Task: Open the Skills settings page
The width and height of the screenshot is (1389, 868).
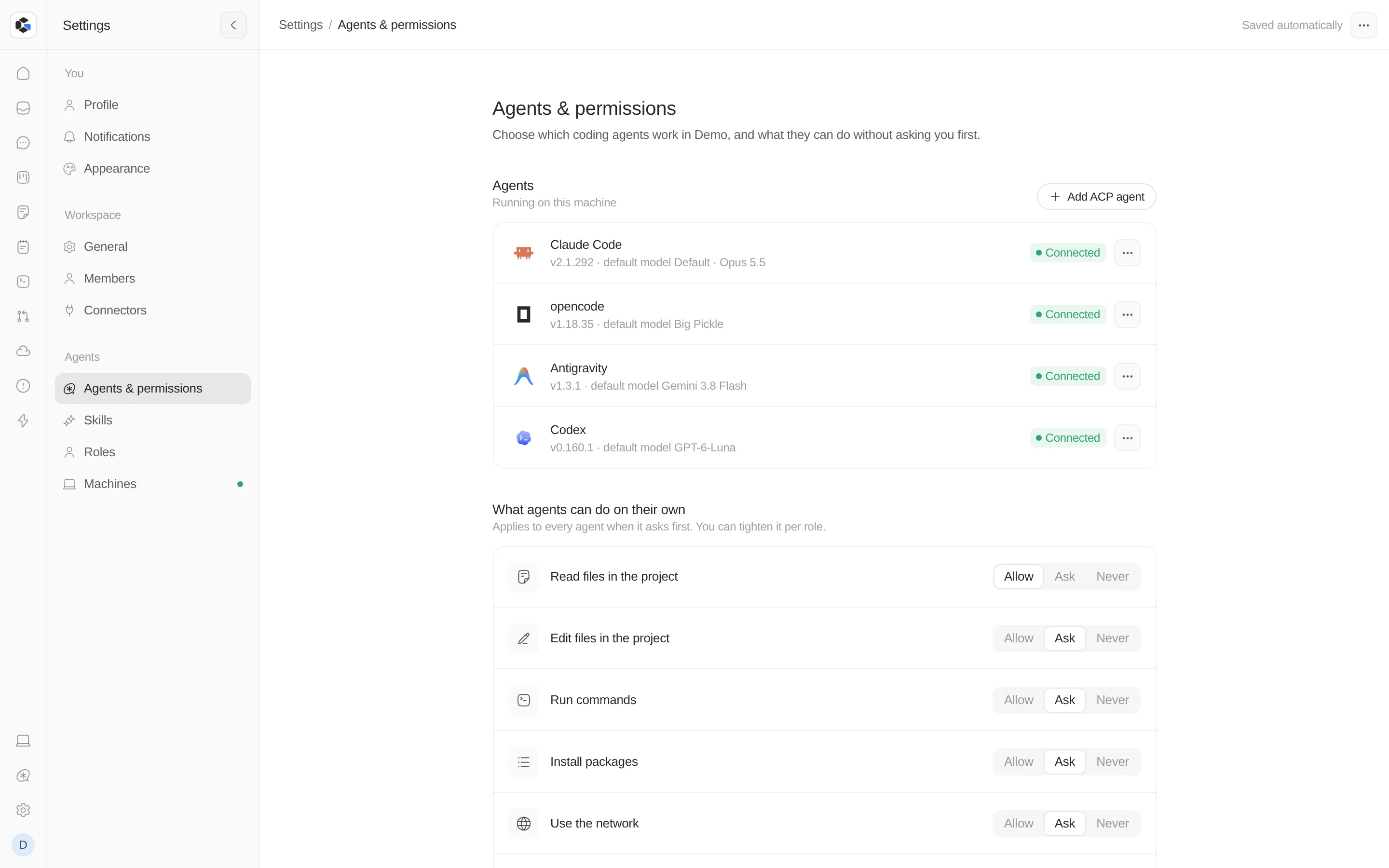Action: coord(153,420)
